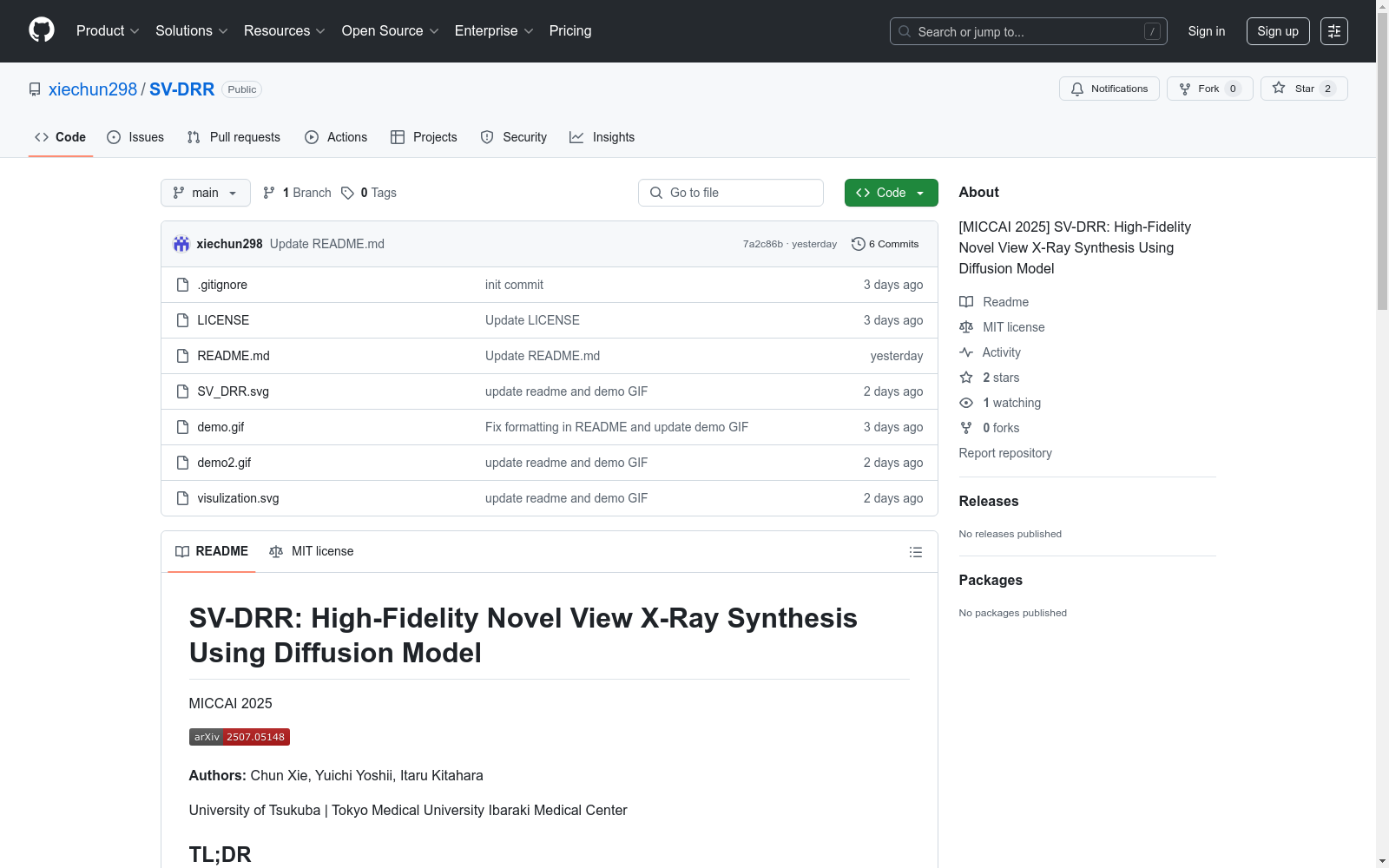Screen dimensions: 1389x868
Task: Focus the Search or jump to field
Action: (x=1028, y=31)
